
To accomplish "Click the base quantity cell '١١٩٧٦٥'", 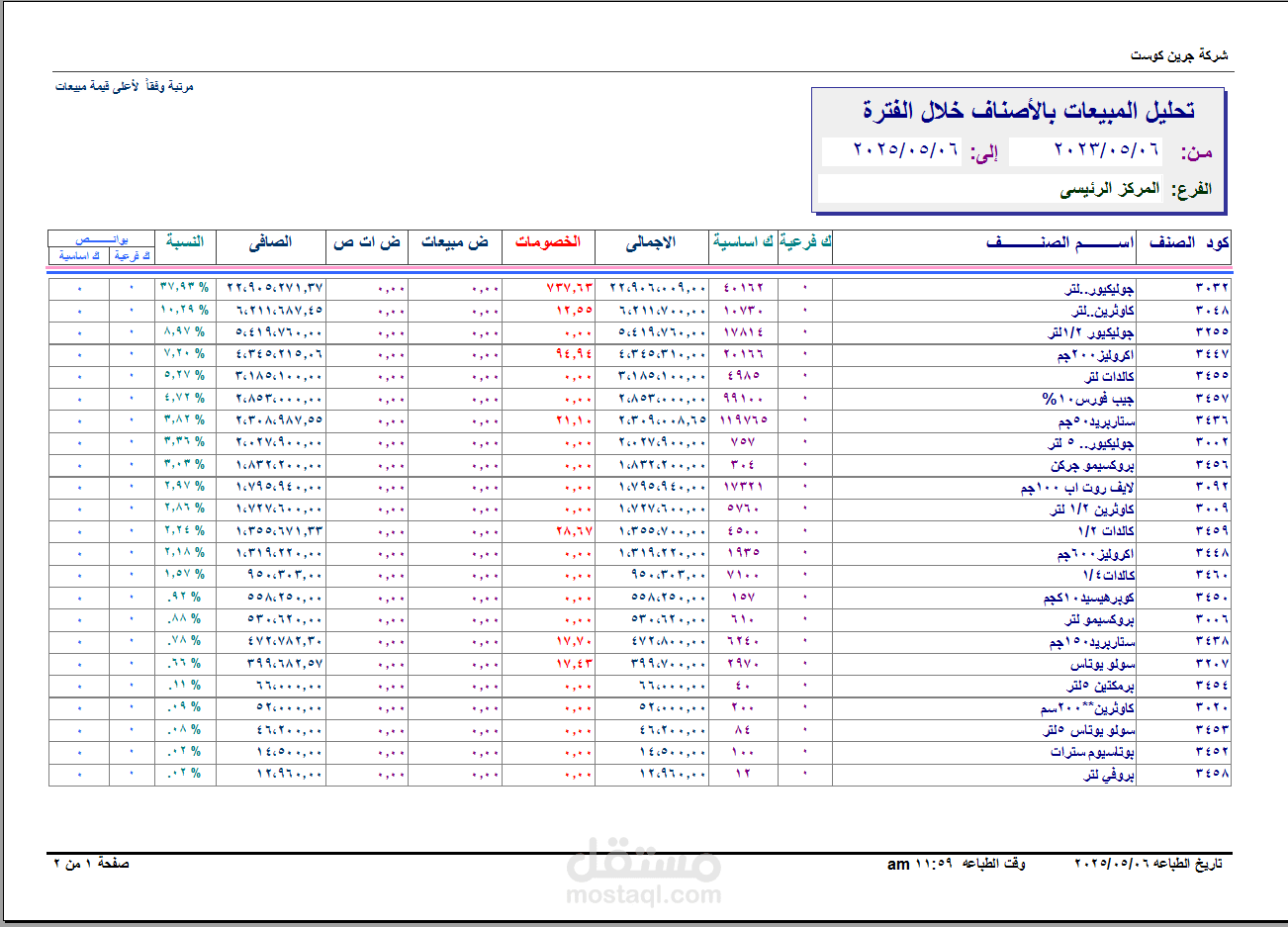I will coord(743,420).
